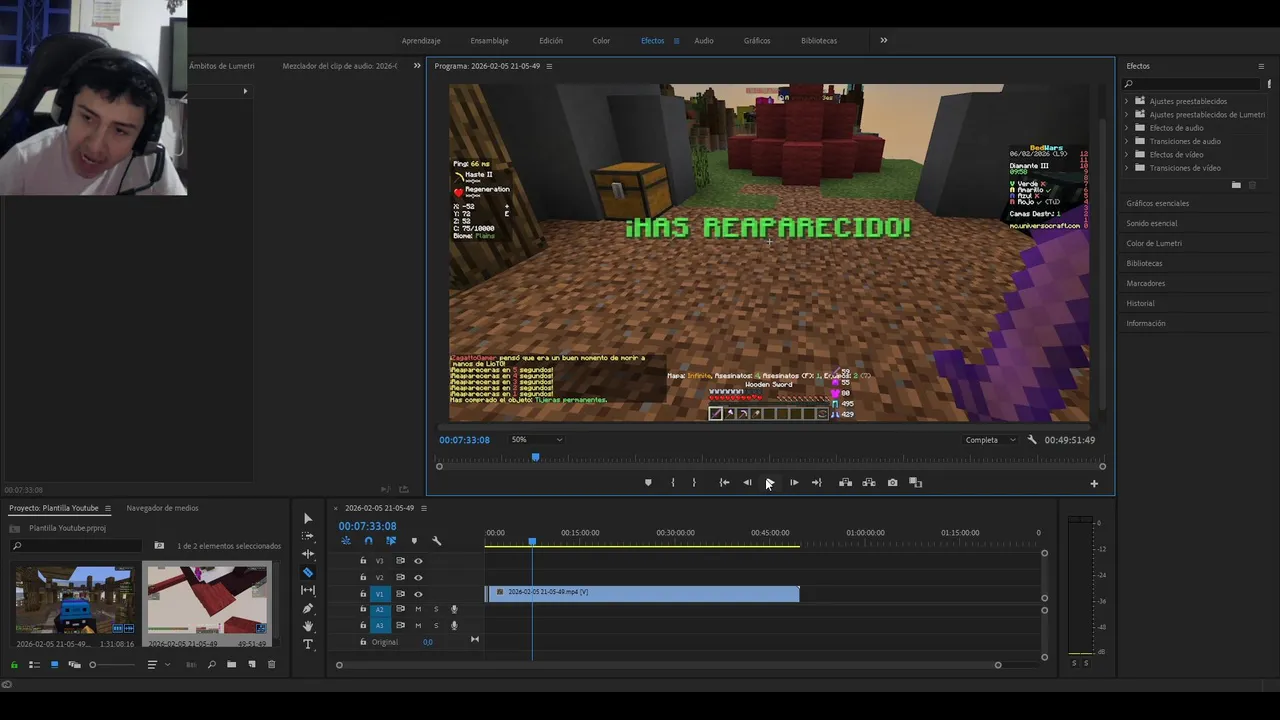Toggle Linked Selection in timeline
Image resolution: width=1280 pixels, height=720 pixels.
click(x=391, y=541)
